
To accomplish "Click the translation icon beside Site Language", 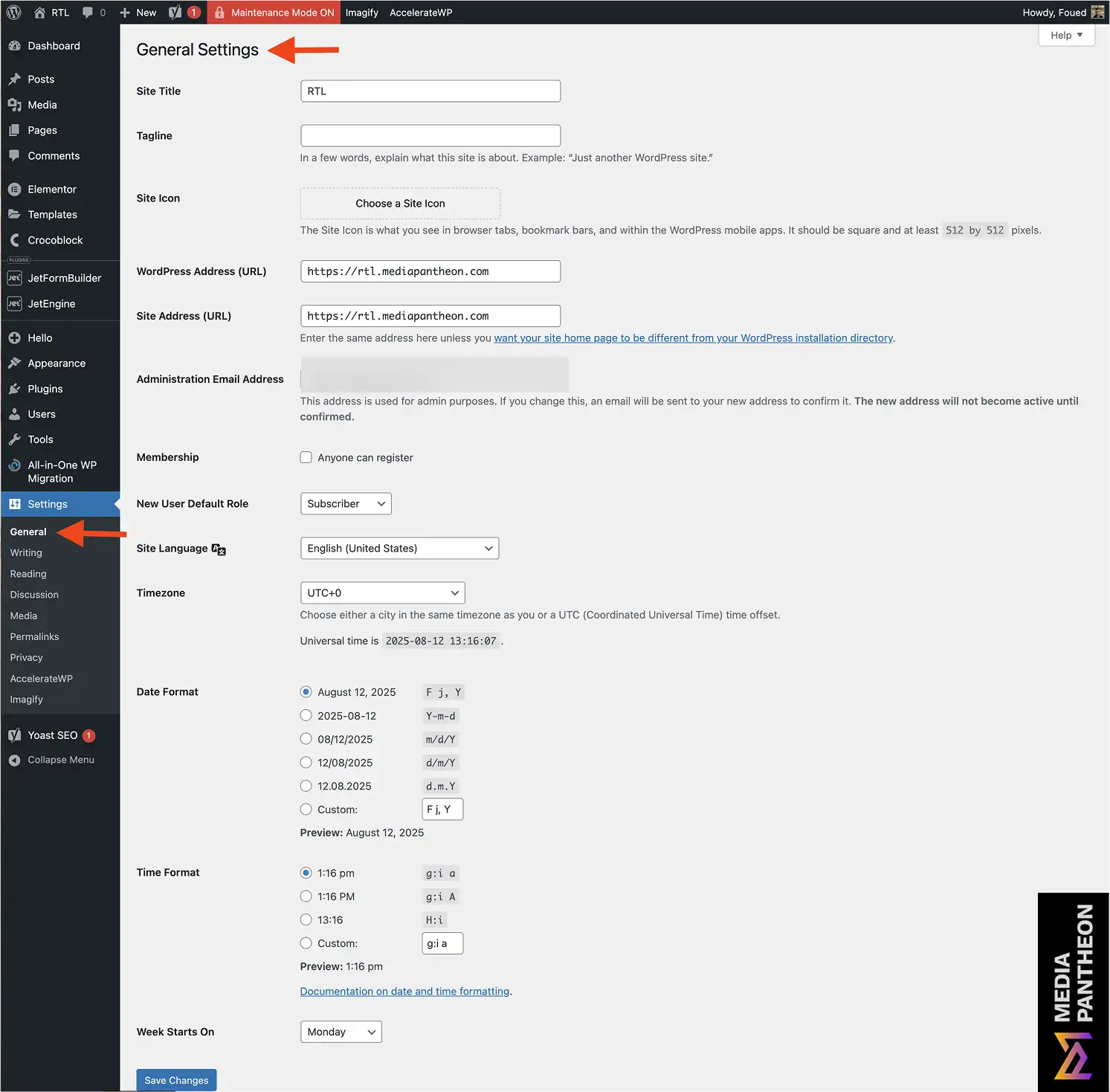I will pyautogui.click(x=219, y=549).
